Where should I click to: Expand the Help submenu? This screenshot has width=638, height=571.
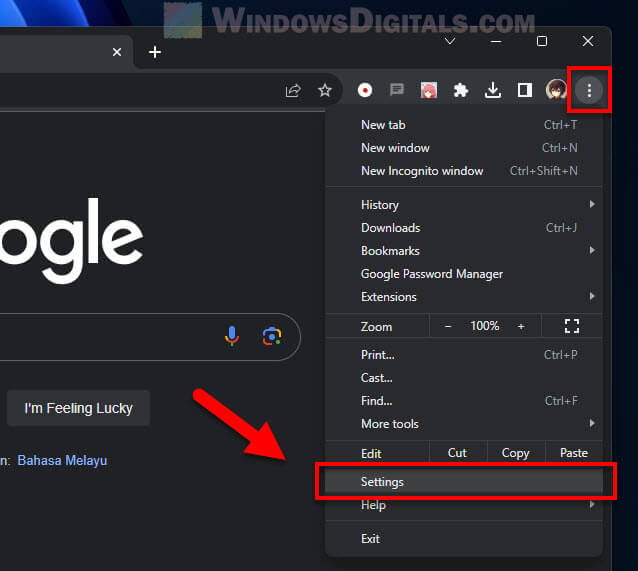point(464,505)
